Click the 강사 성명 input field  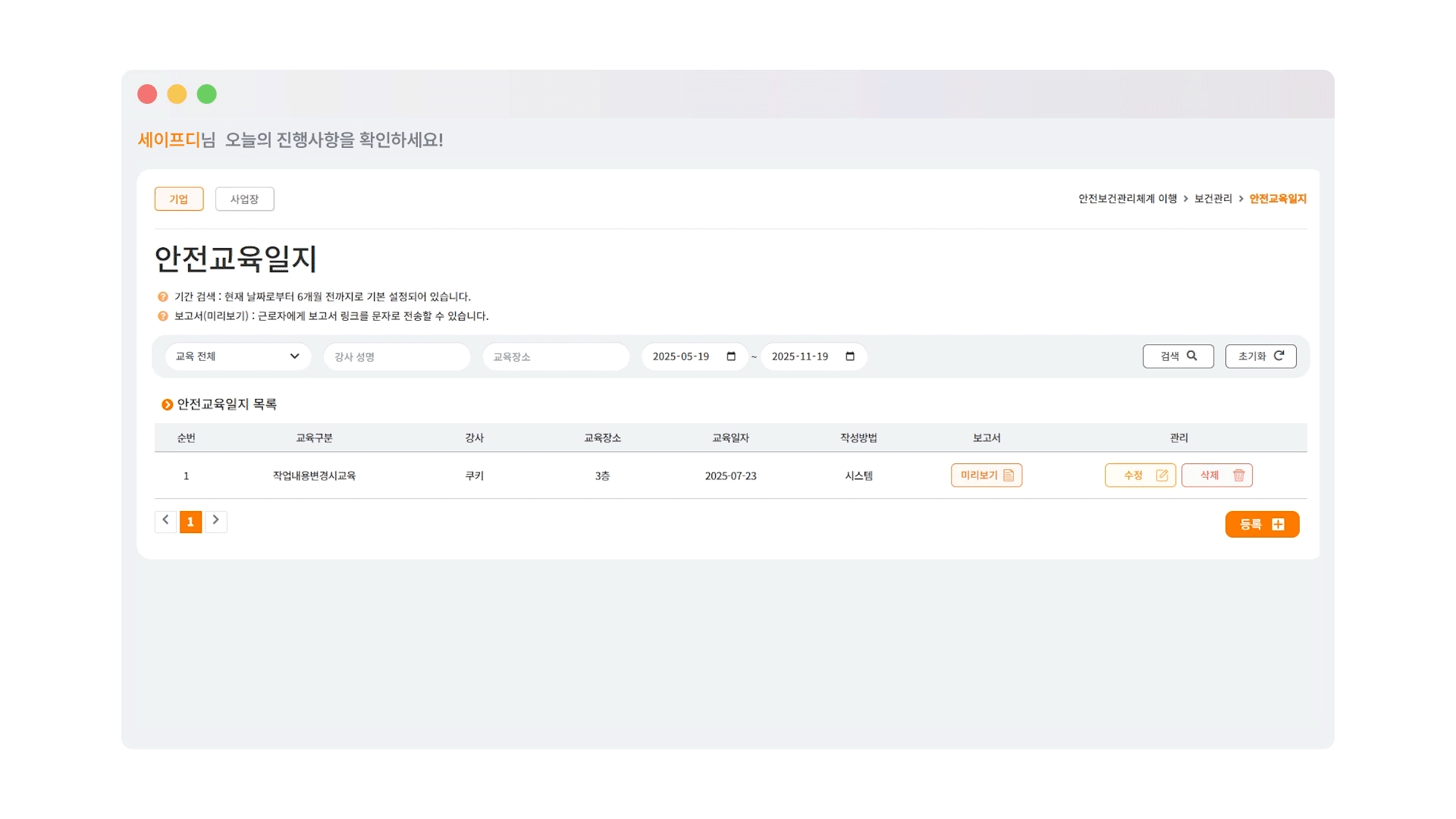click(x=397, y=356)
